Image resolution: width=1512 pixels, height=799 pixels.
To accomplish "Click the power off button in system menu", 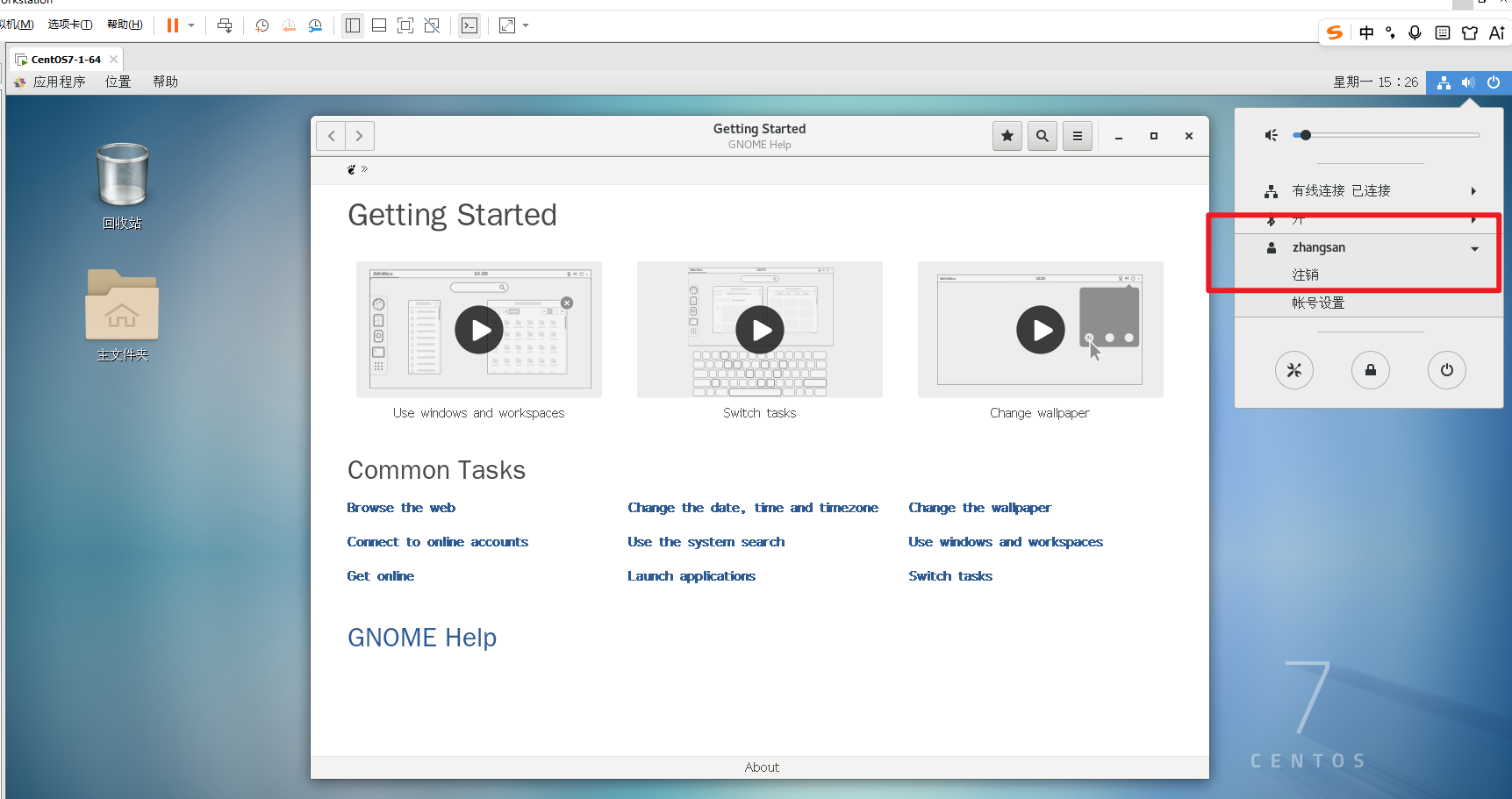I will (1446, 370).
